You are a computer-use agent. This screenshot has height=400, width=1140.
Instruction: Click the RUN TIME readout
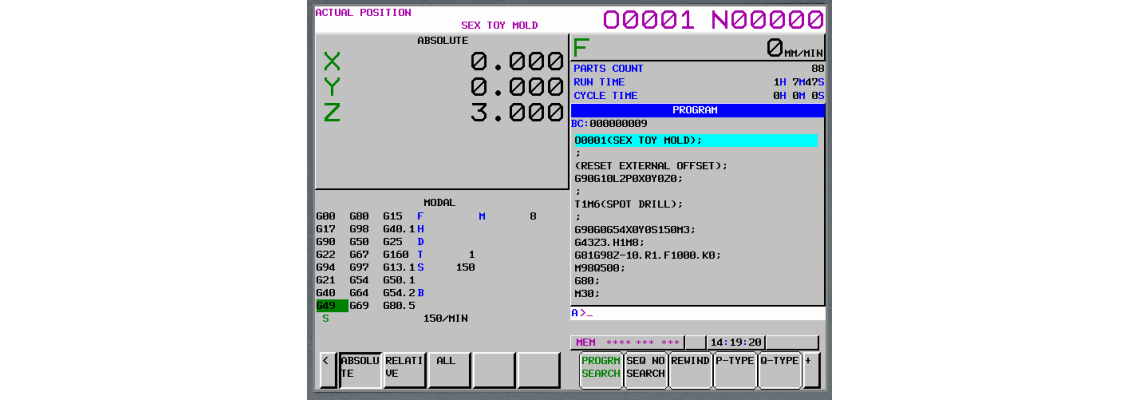pyautogui.click(x=798, y=82)
